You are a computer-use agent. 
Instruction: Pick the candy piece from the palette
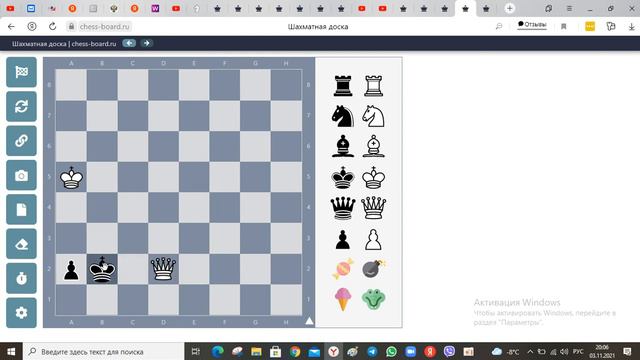click(x=343, y=269)
